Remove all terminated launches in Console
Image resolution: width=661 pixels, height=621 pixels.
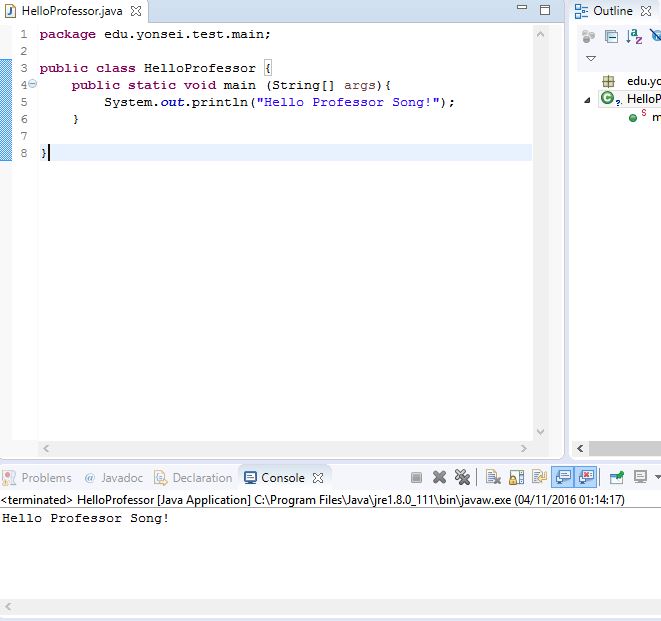[462, 478]
